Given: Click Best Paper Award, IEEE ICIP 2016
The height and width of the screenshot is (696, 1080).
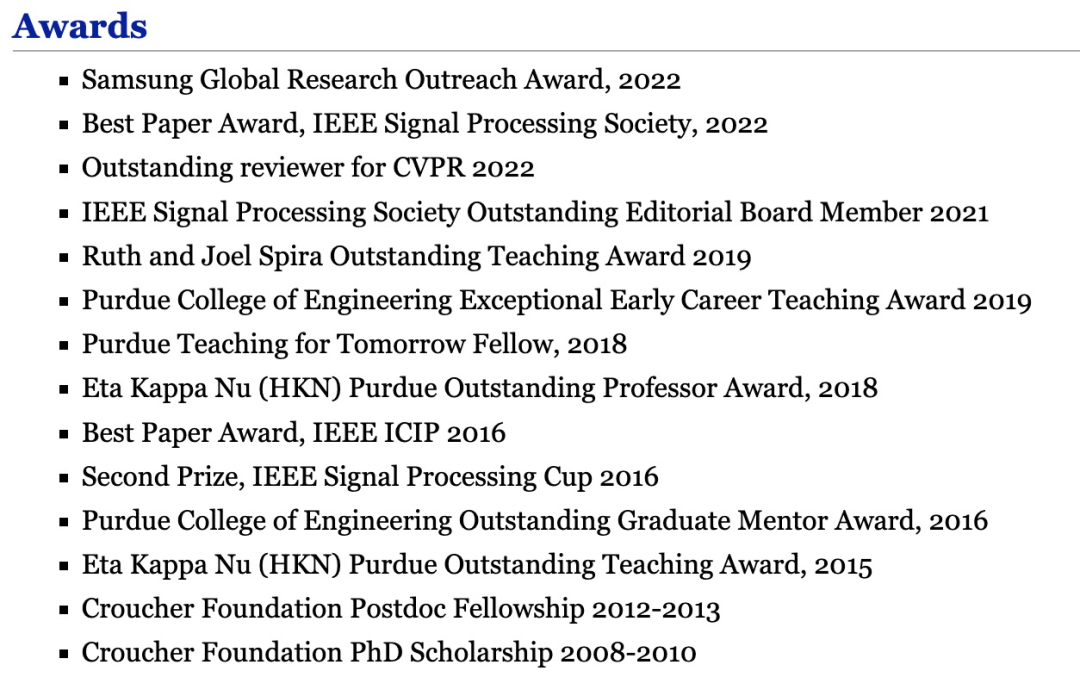Looking at the screenshot, I should point(294,432).
